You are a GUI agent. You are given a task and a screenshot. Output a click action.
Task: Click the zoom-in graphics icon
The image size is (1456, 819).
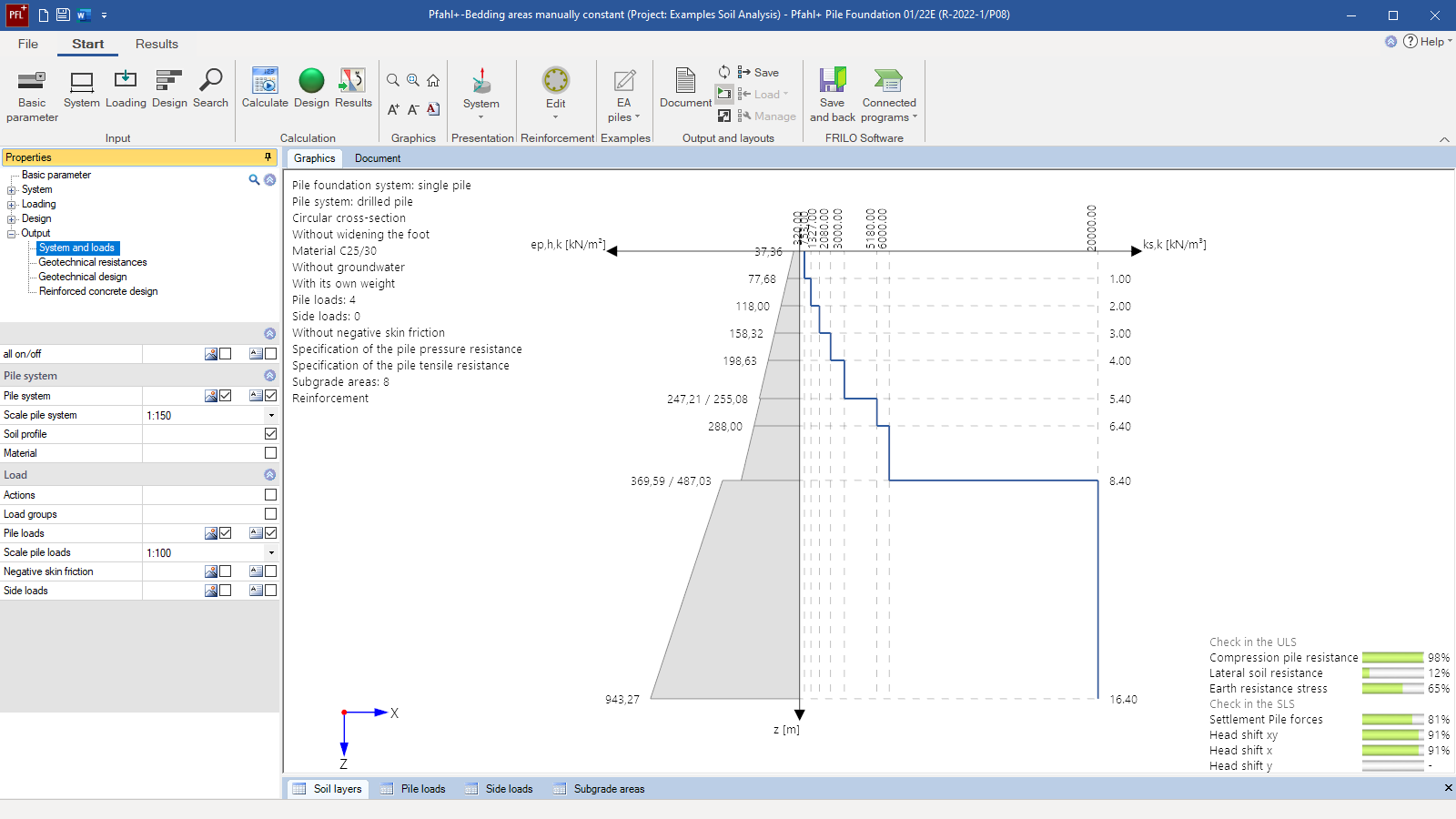click(x=413, y=80)
